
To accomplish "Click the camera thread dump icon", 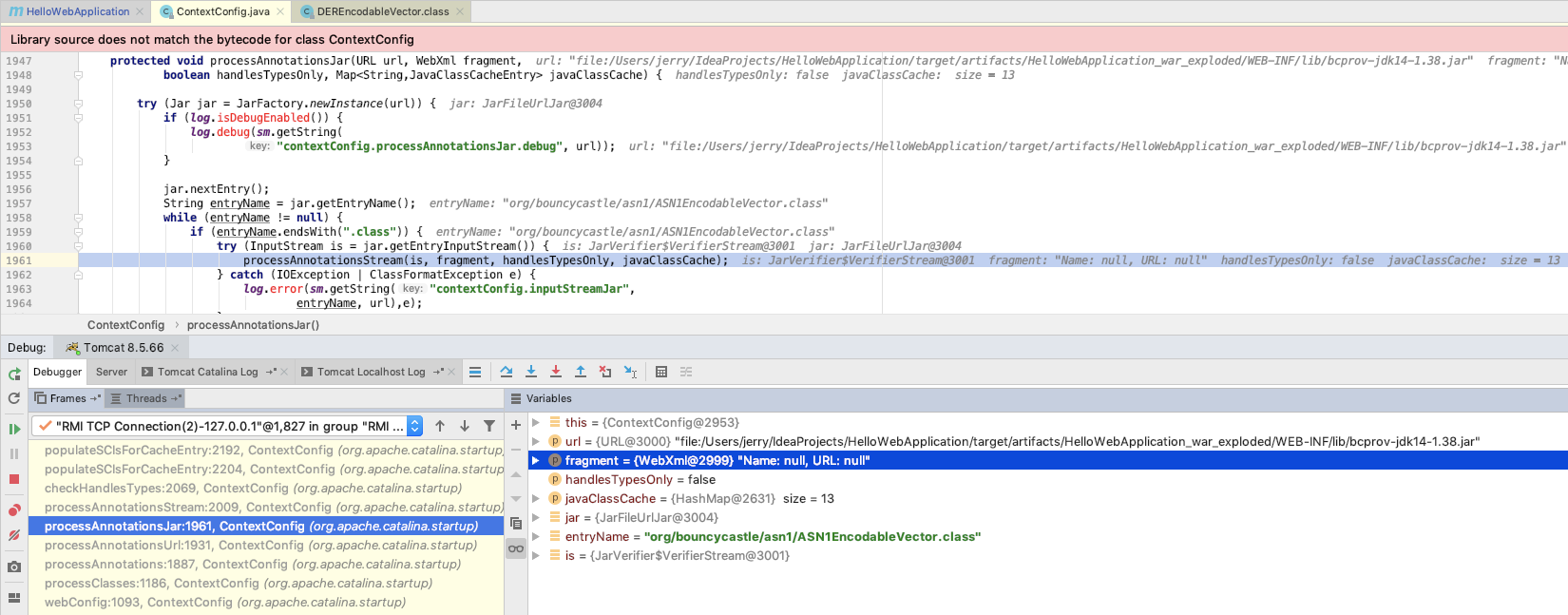I will tap(14, 567).
